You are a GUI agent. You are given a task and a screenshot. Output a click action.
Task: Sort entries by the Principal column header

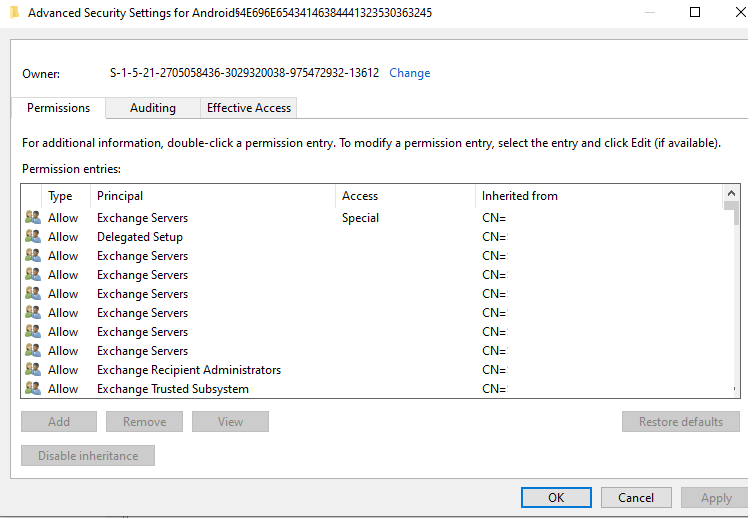213,196
